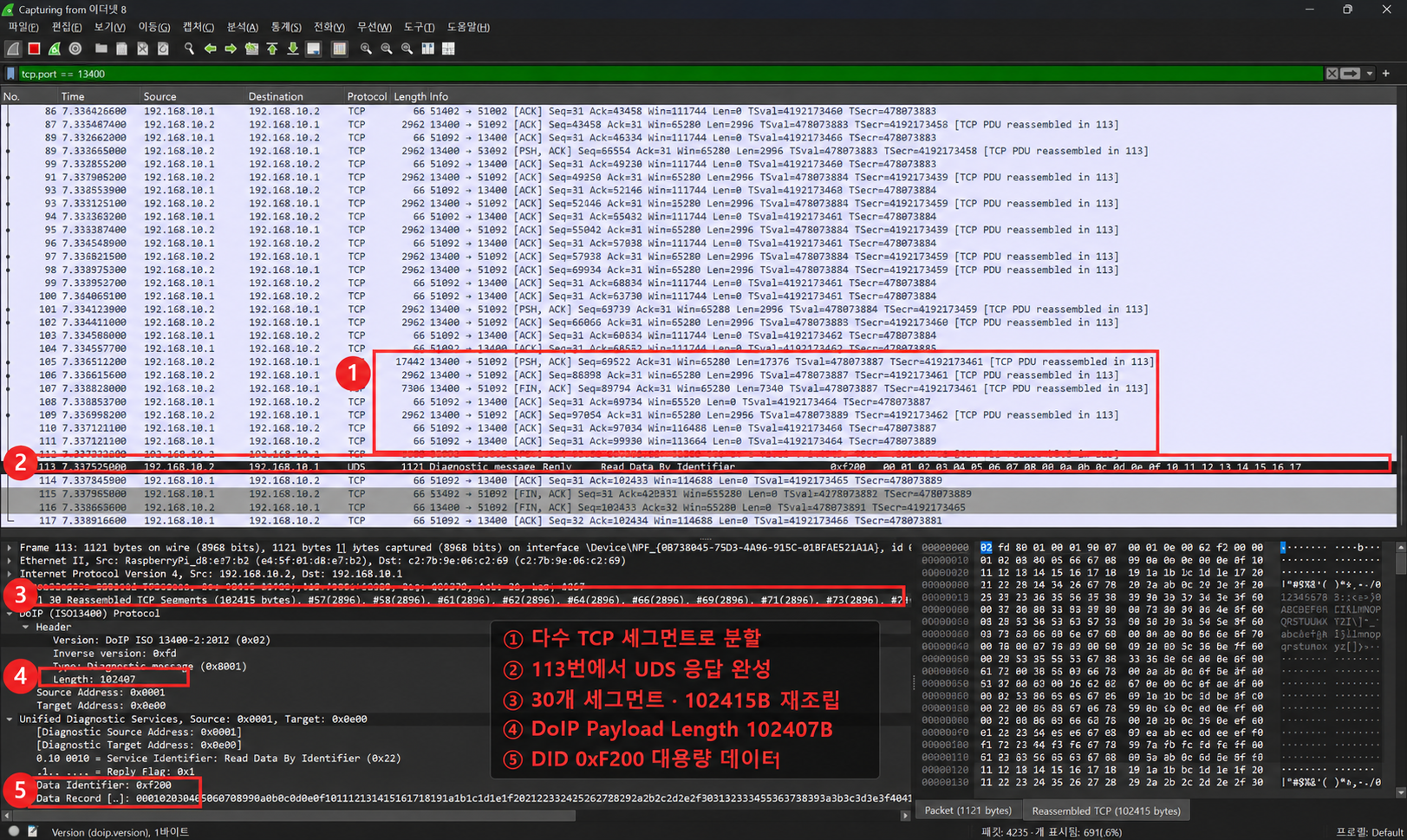This screenshot has height=840, width=1407.
Task: Open the 통계(S) menu
Action: click(286, 27)
